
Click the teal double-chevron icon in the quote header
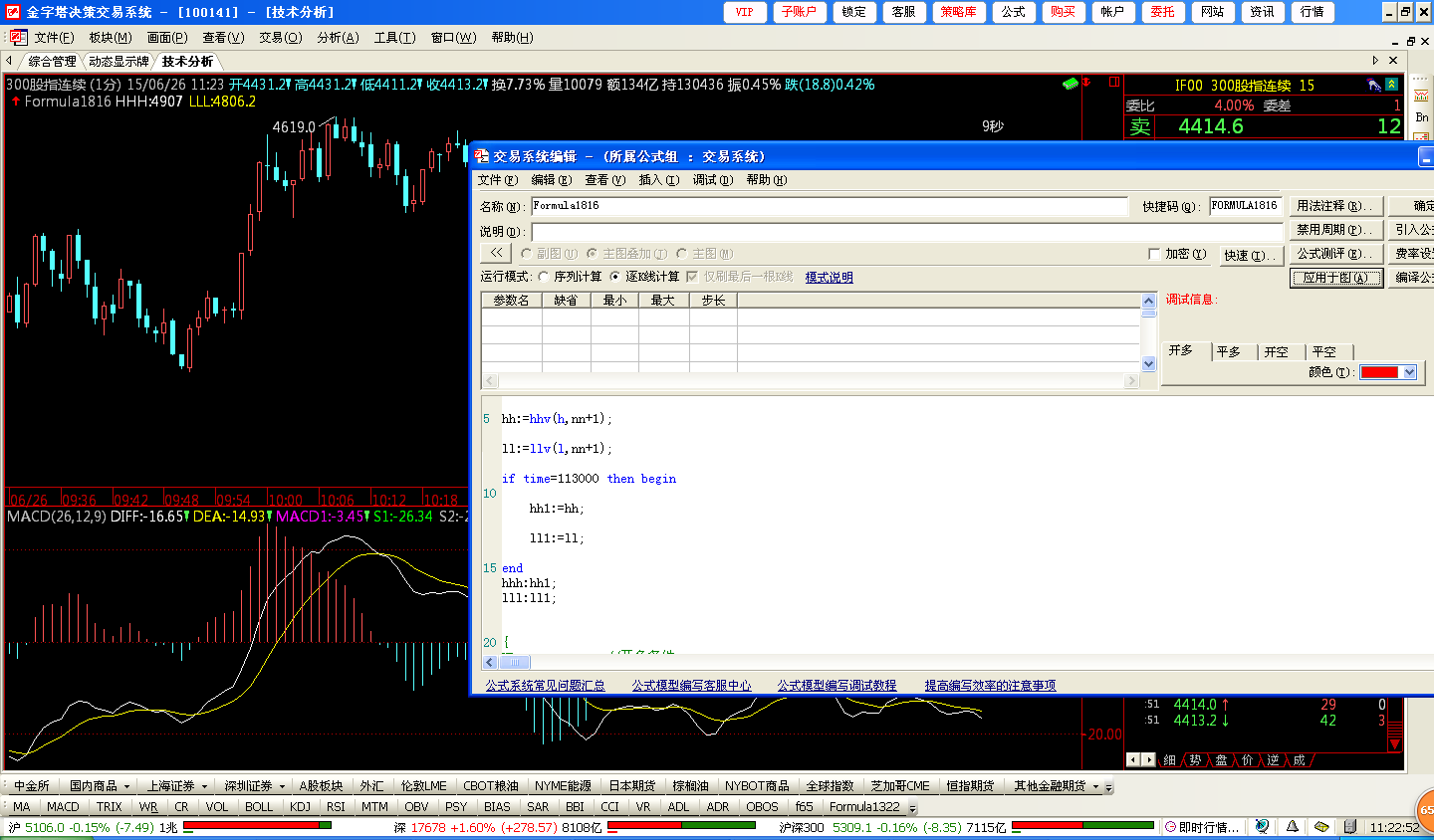pyautogui.click(x=1392, y=86)
